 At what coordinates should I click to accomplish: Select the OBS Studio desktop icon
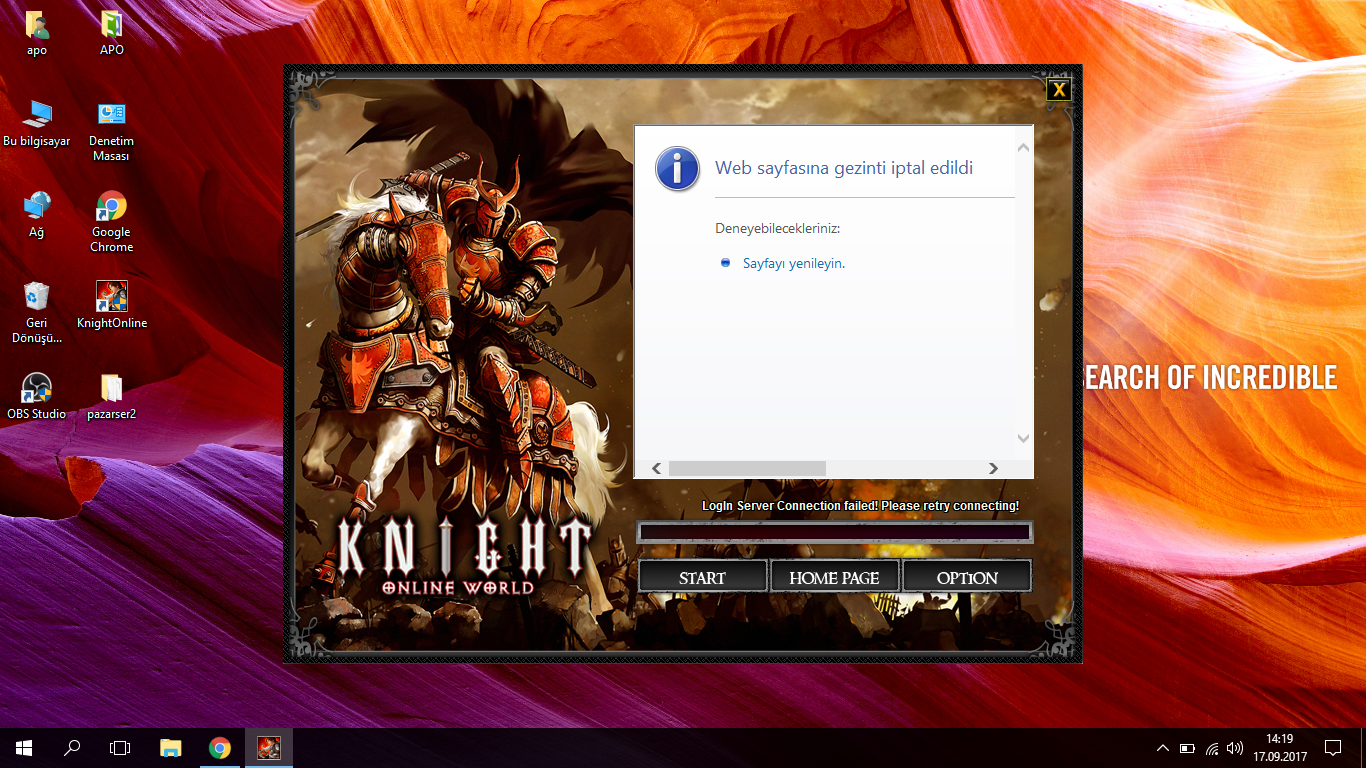(x=36, y=395)
